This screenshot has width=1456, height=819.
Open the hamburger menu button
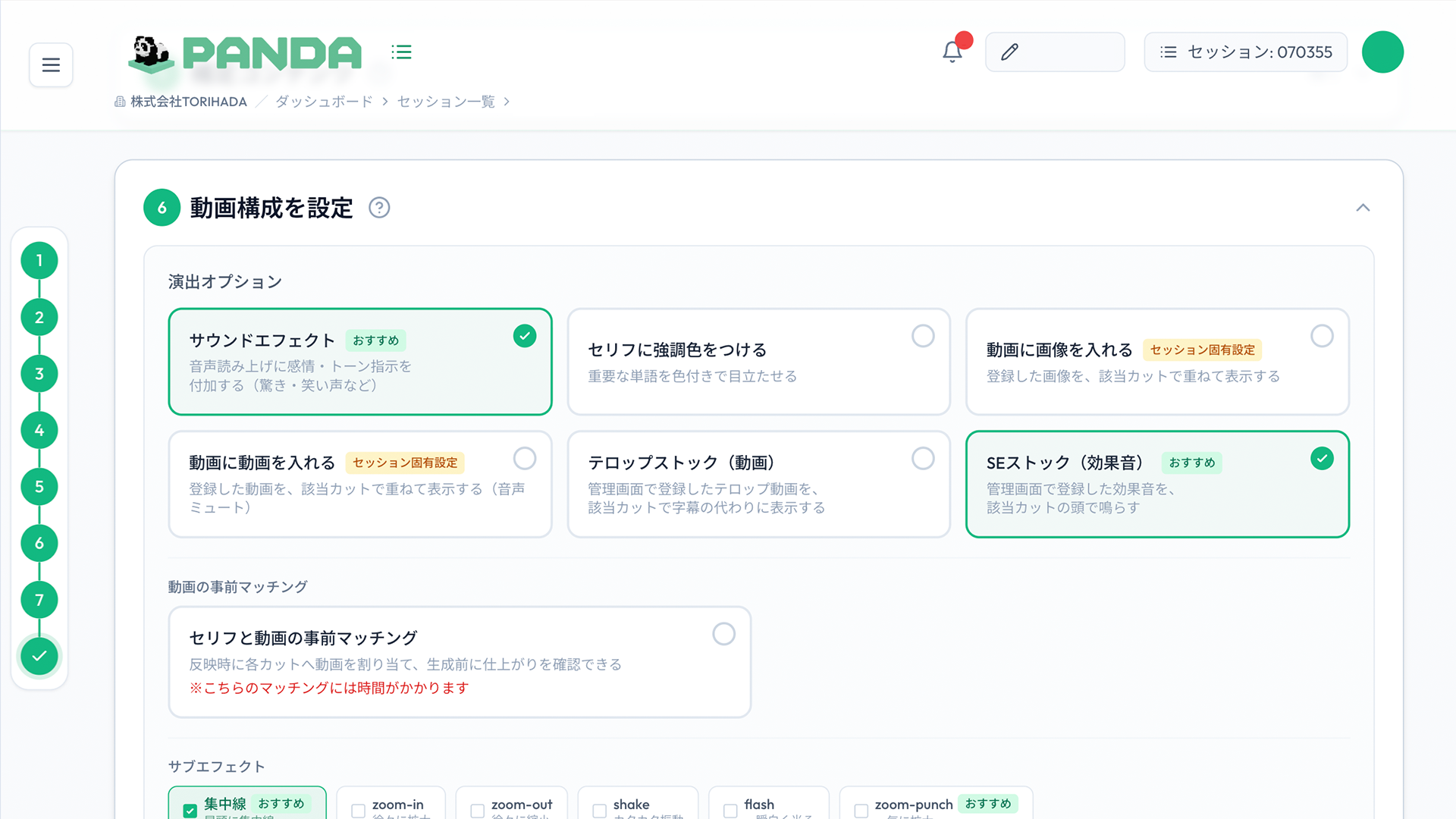tap(51, 65)
